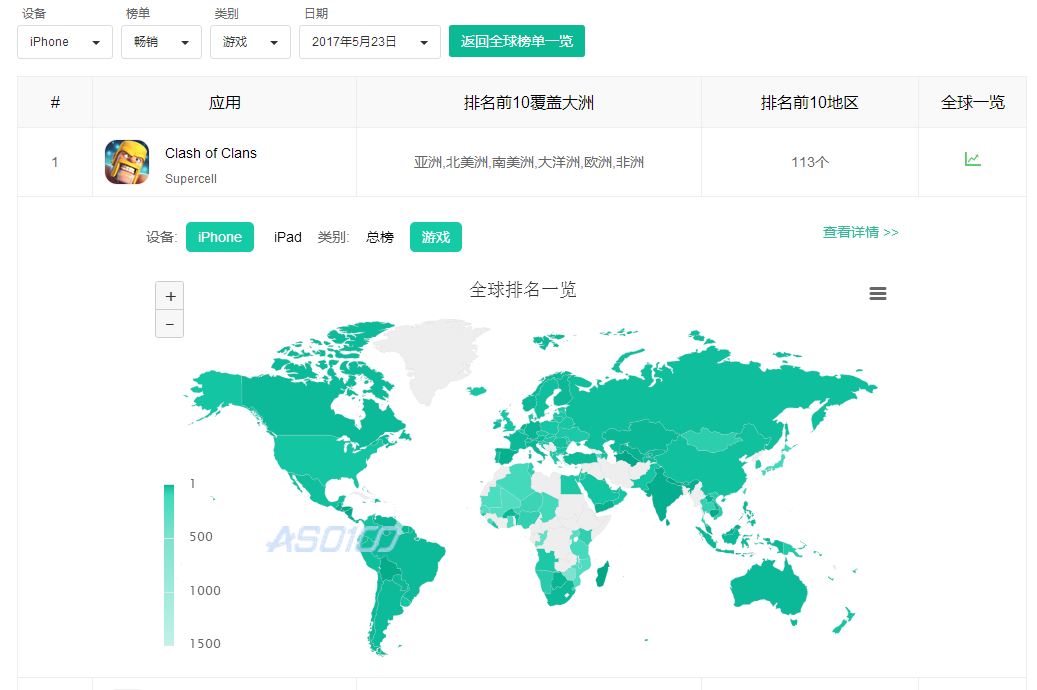Switch map device to iPad
The image size is (1037, 690).
[x=288, y=237]
